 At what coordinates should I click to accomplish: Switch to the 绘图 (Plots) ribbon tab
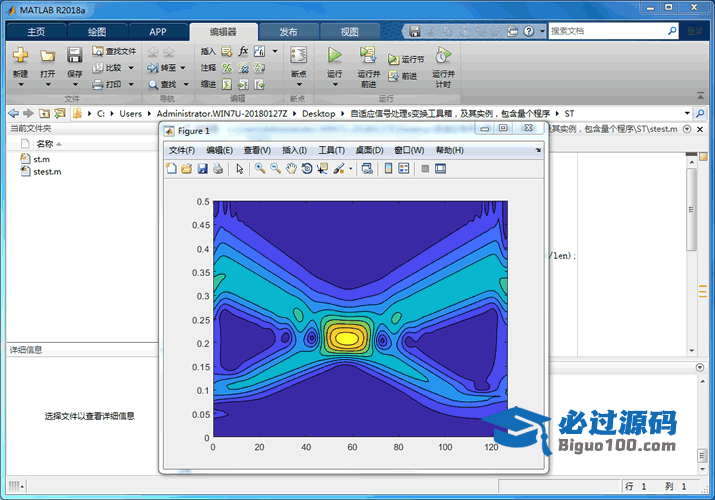coord(97,32)
